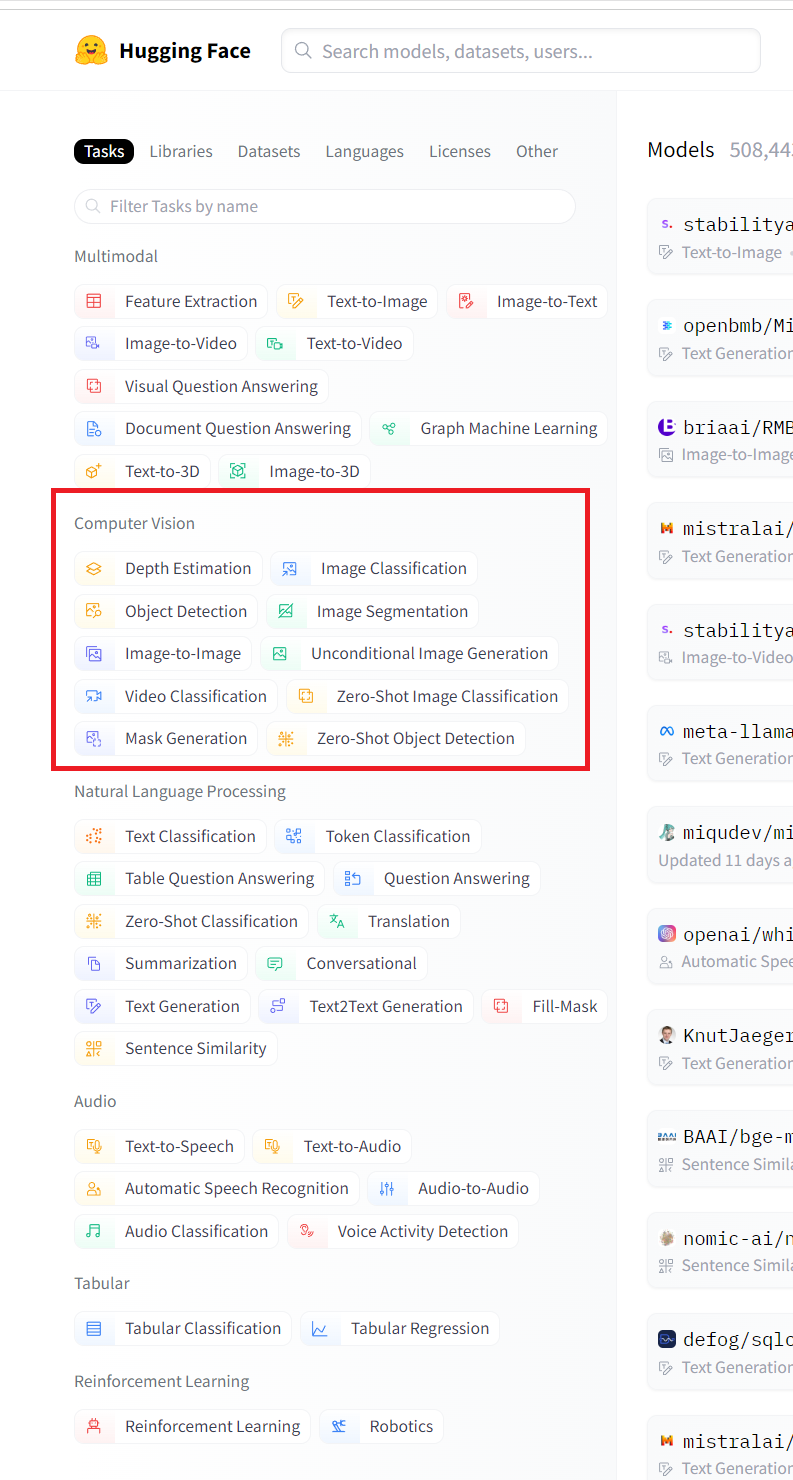Image resolution: width=793 pixels, height=1480 pixels.
Task: Click the Conversational chat bubble icon
Action: 275,963
